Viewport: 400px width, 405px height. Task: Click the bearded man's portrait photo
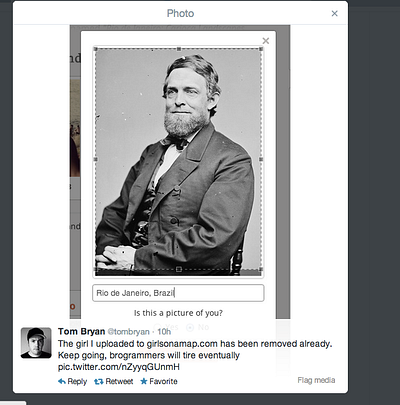[178, 161]
